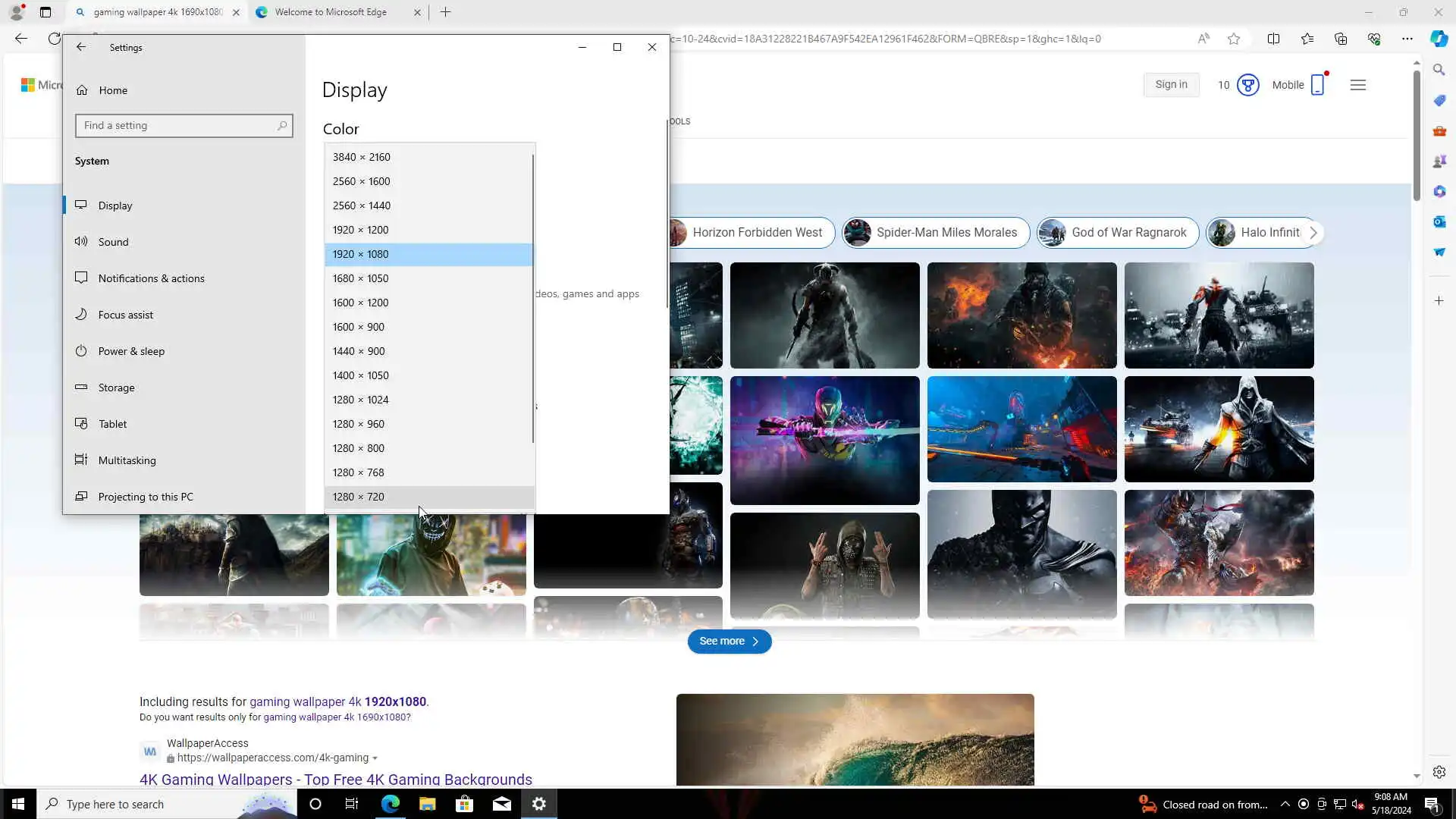
Task: Click the Favorites star icon in address bar
Action: 1234,39
